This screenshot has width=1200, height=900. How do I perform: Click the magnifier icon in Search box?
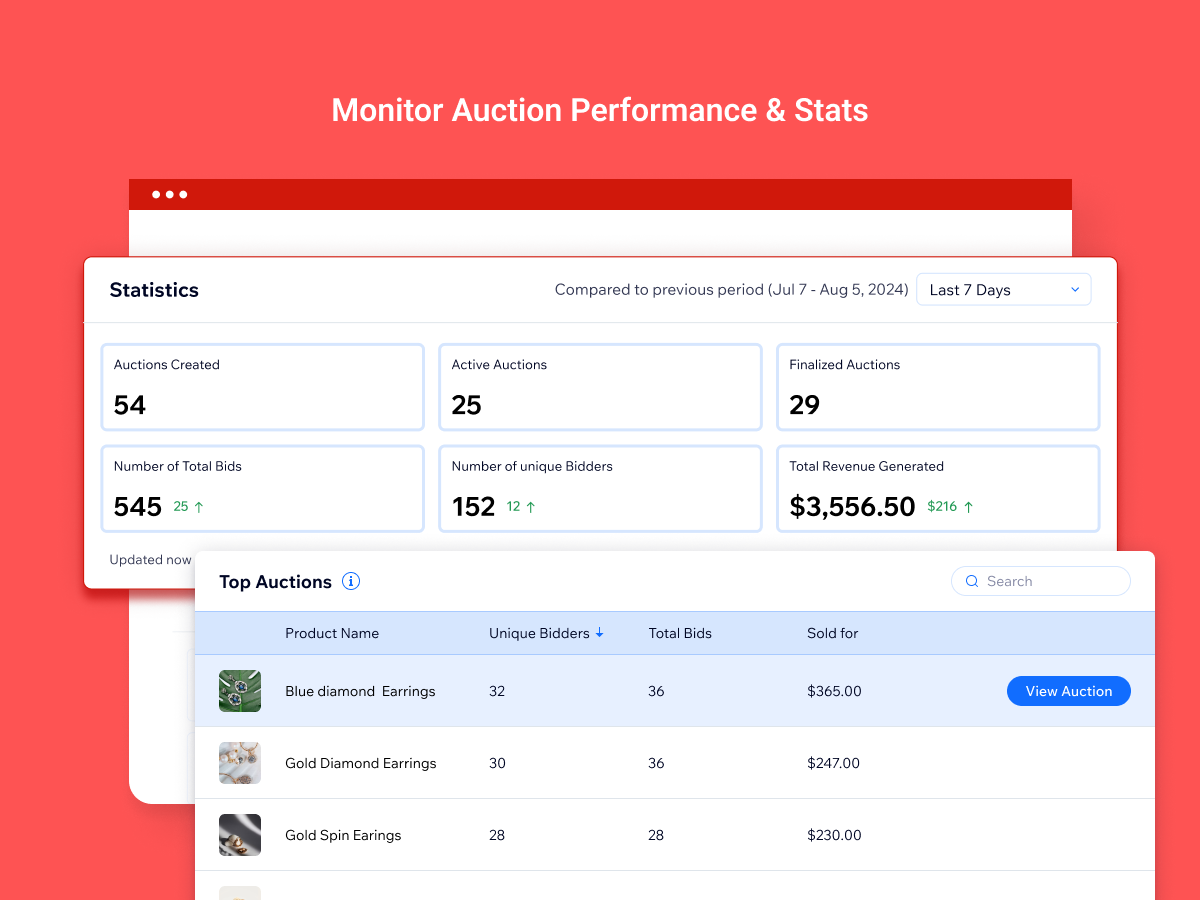pyautogui.click(x=971, y=581)
